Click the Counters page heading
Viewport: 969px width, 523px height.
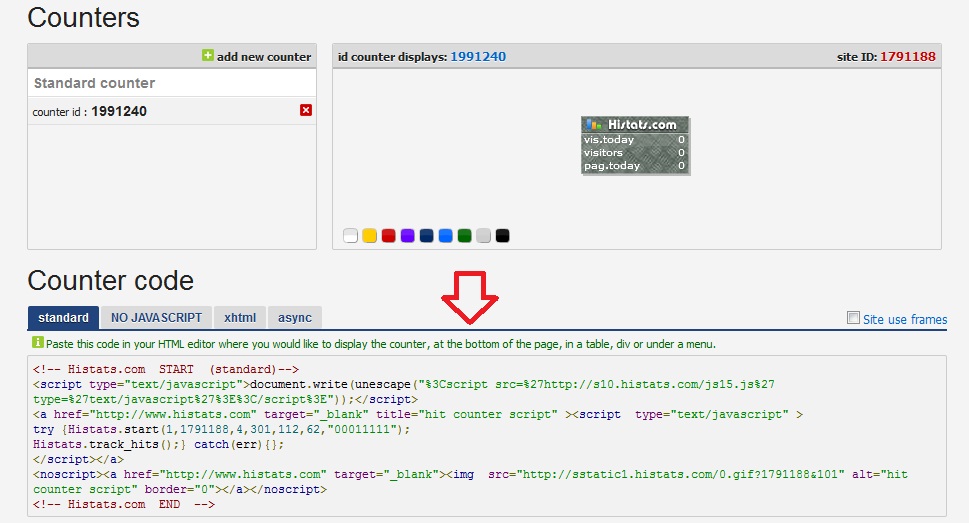click(83, 17)
